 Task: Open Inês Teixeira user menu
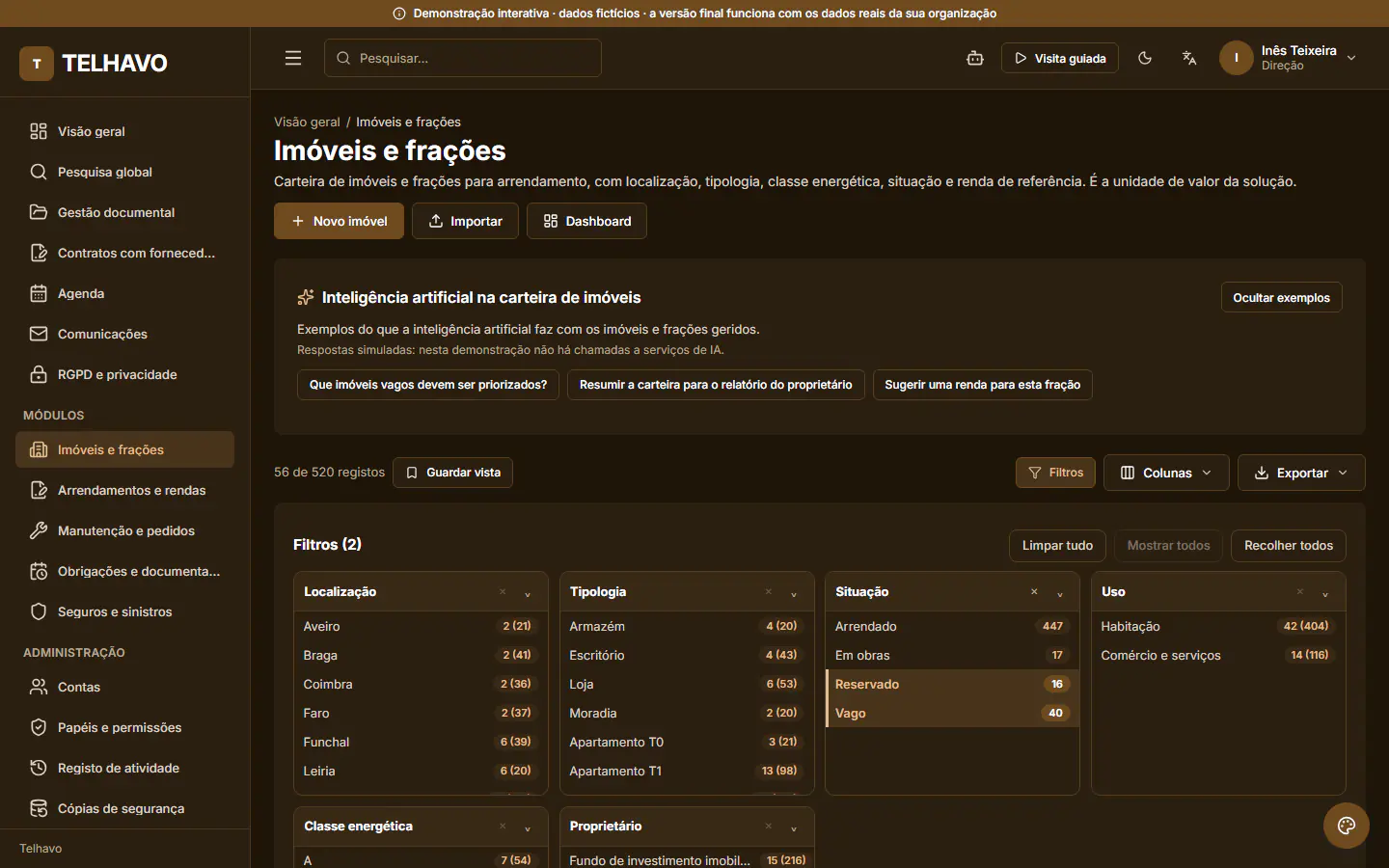tap(1289, 58)
